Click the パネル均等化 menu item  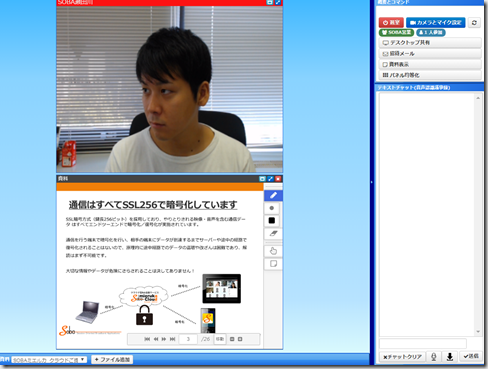430,75
